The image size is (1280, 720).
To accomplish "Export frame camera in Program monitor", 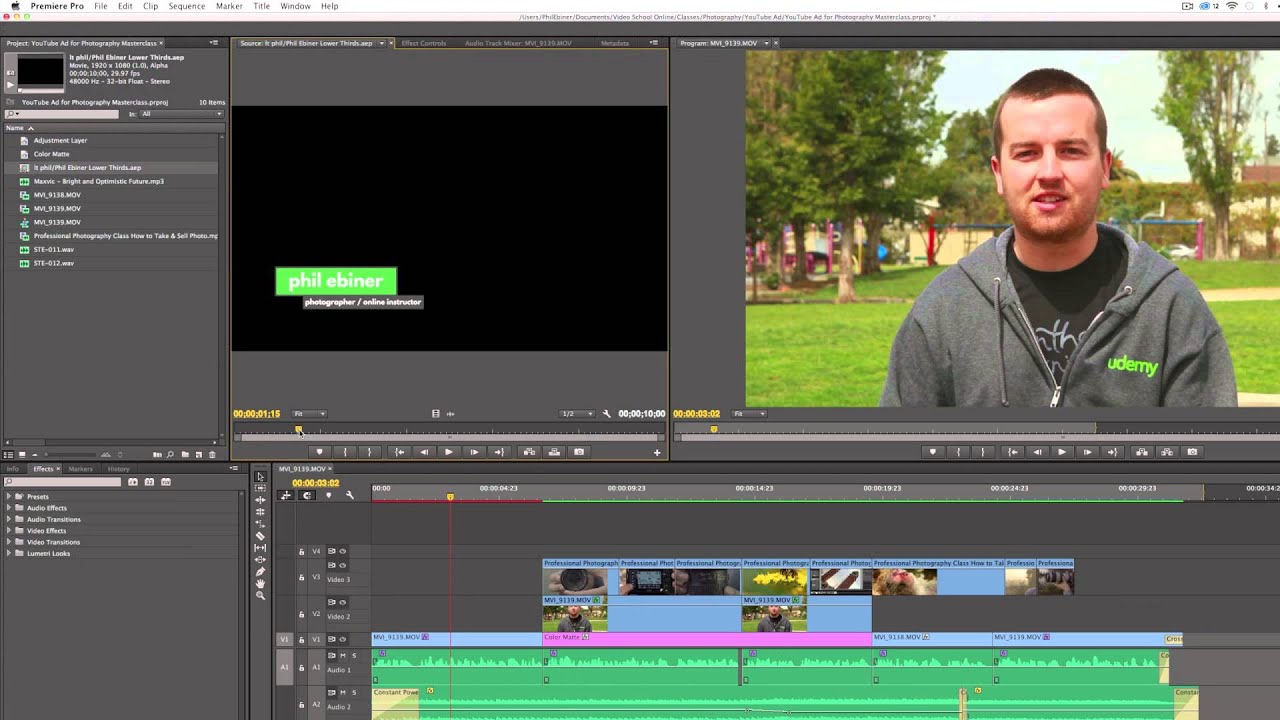I will (x=1191, y=452).
